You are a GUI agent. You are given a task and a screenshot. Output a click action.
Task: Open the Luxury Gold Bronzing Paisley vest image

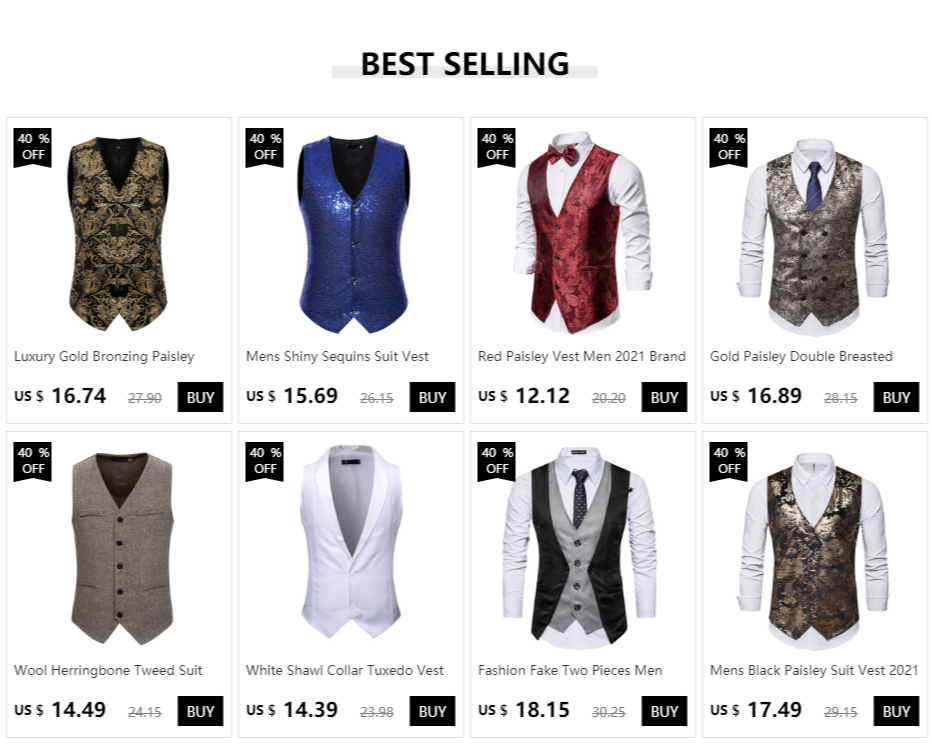[118, 234]
